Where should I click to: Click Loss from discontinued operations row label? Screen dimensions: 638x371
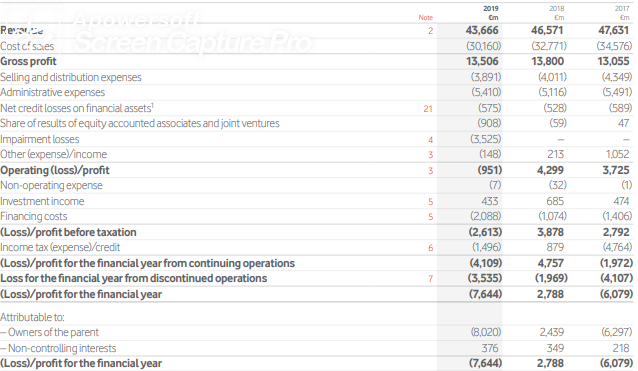[x=133, y=278]
